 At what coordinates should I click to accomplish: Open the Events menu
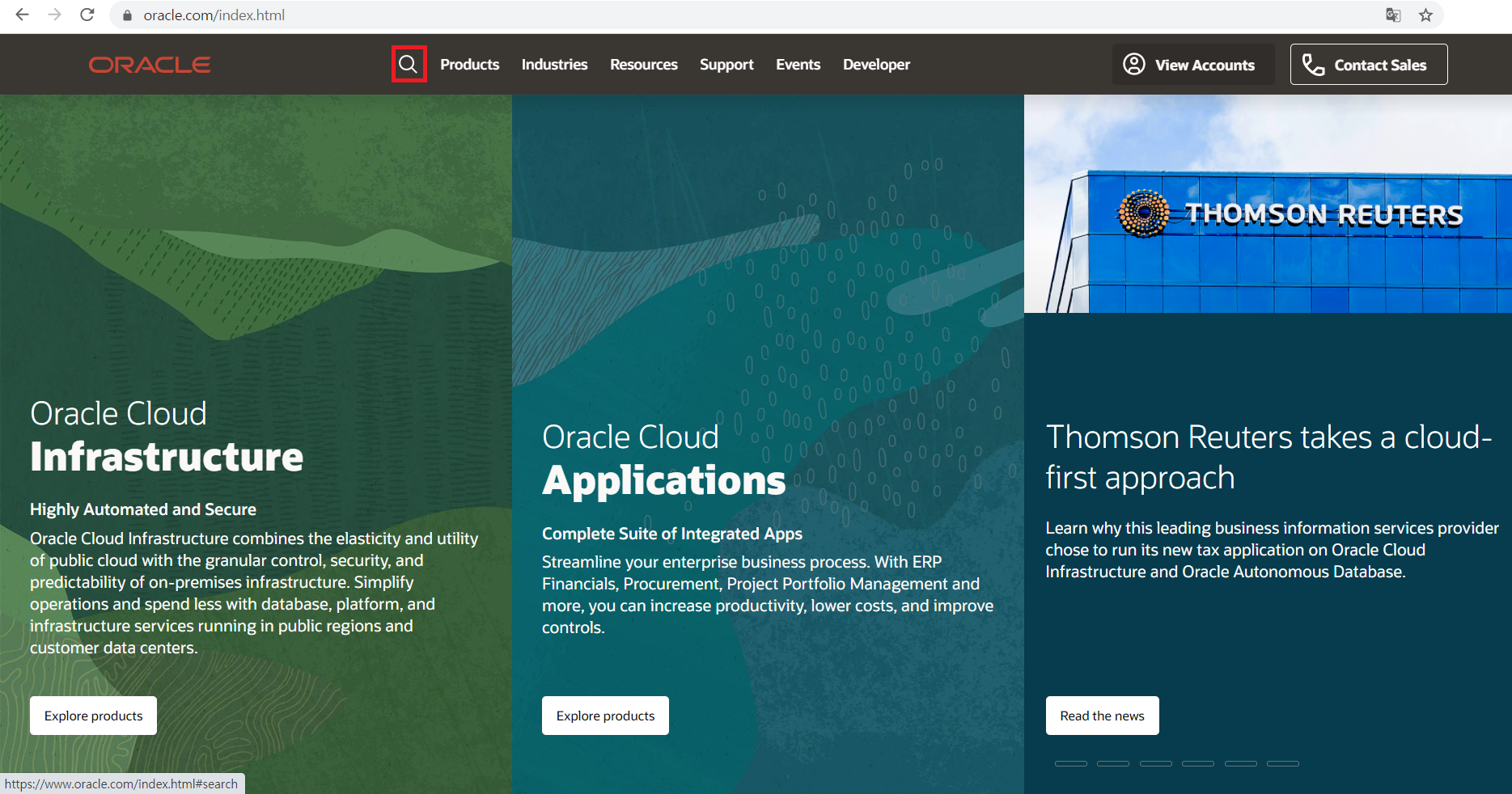(x=798, y=65)
